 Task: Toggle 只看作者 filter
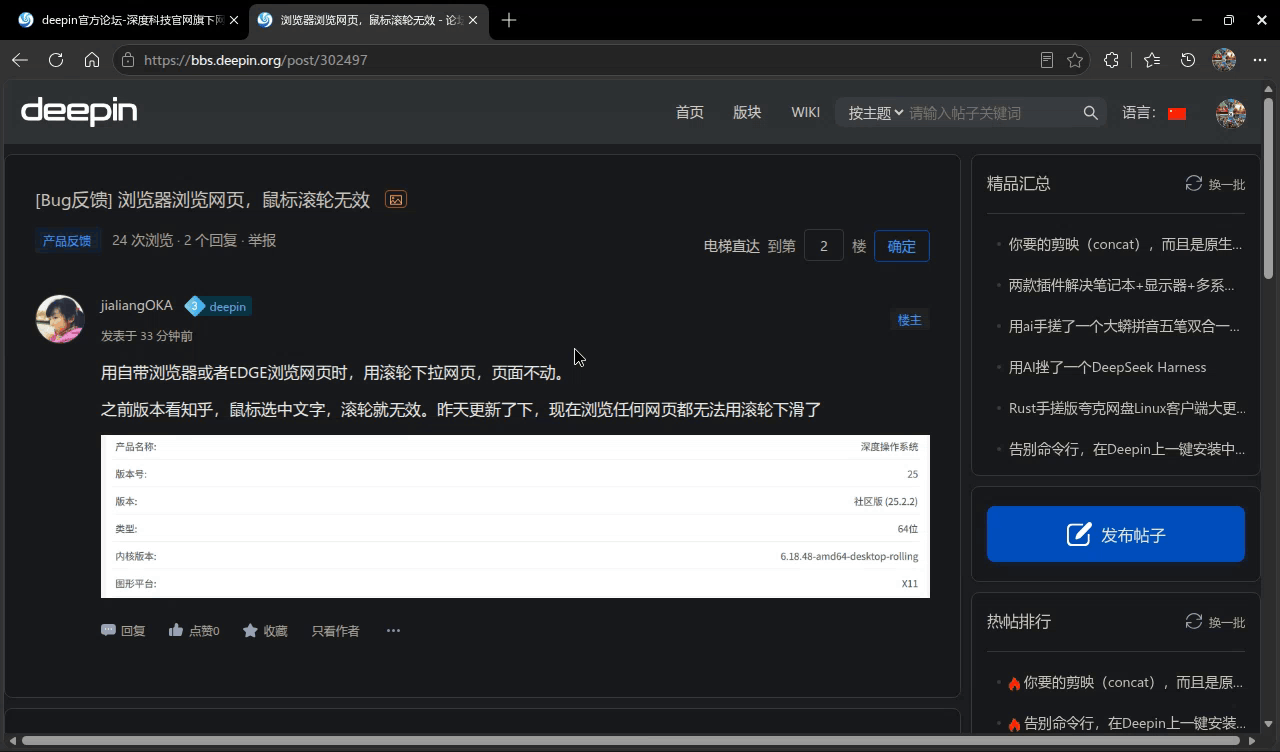click(x=335, y=631)
